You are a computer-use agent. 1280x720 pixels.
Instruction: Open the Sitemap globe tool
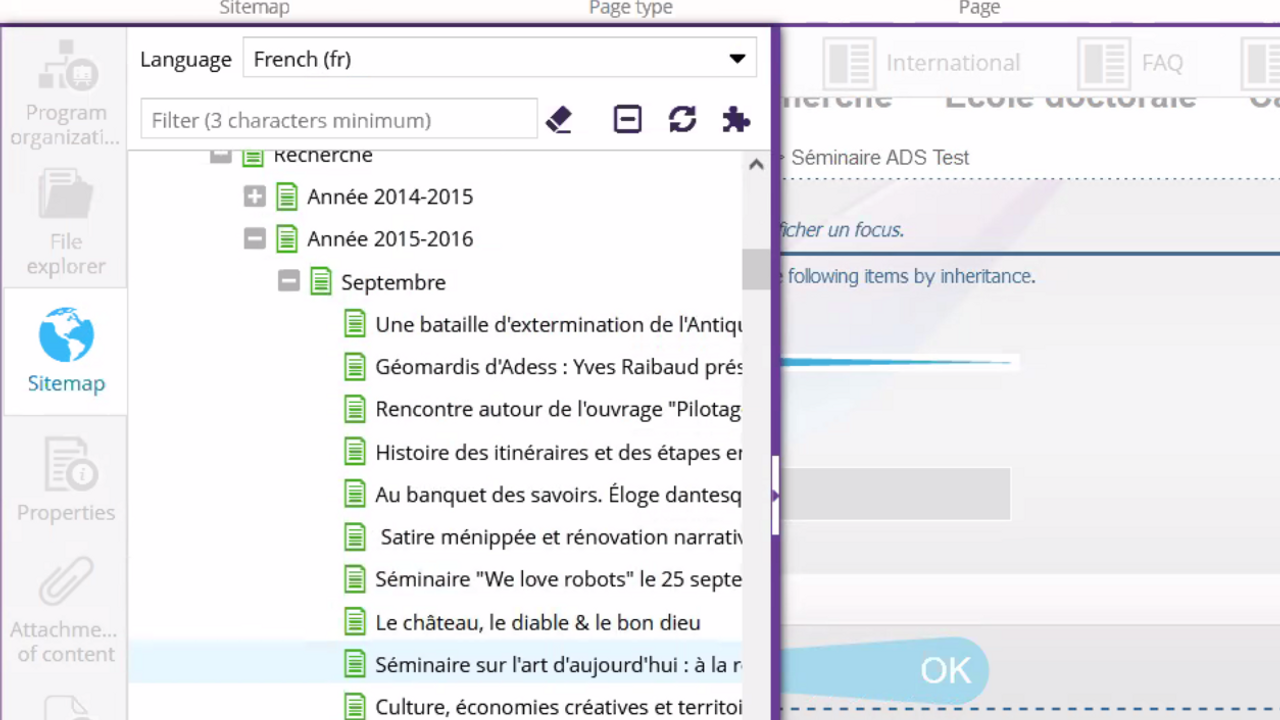click(66, 351)
